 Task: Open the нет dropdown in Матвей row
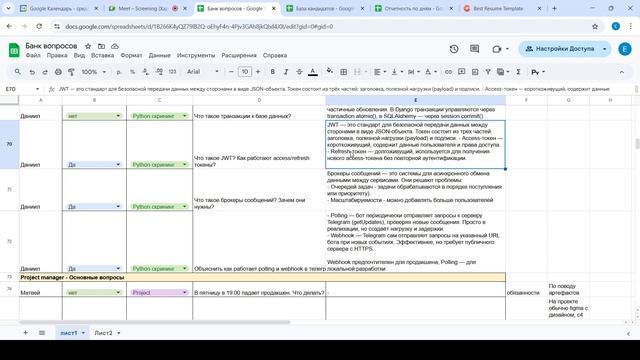(x=94, y=293)
